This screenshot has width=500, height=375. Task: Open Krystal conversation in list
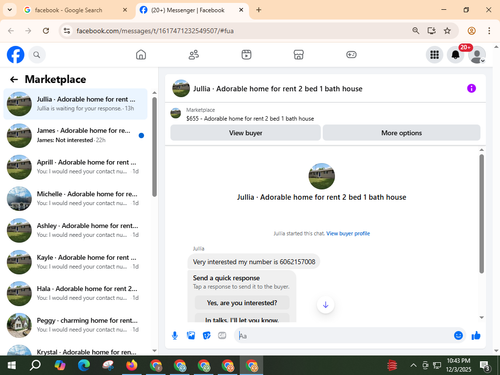(75, 349)
